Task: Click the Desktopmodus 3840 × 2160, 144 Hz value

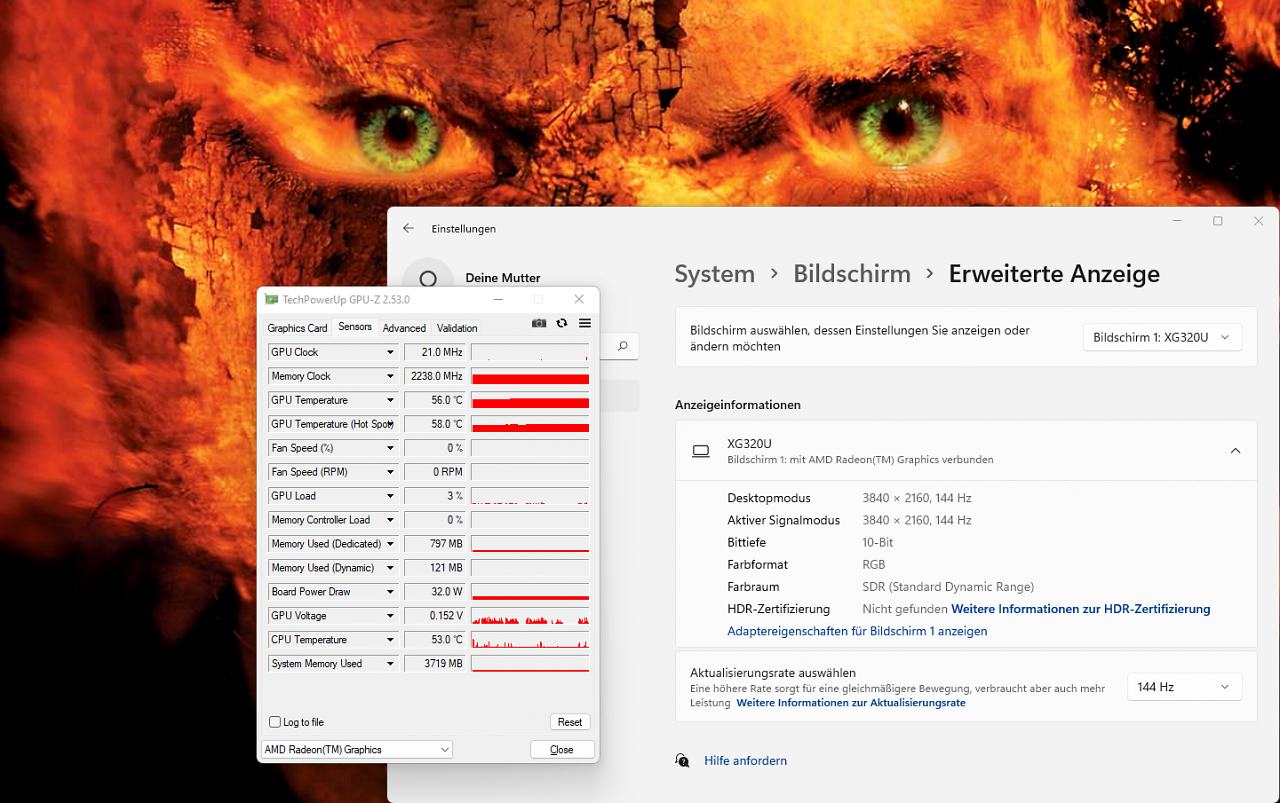Action: 917,498
